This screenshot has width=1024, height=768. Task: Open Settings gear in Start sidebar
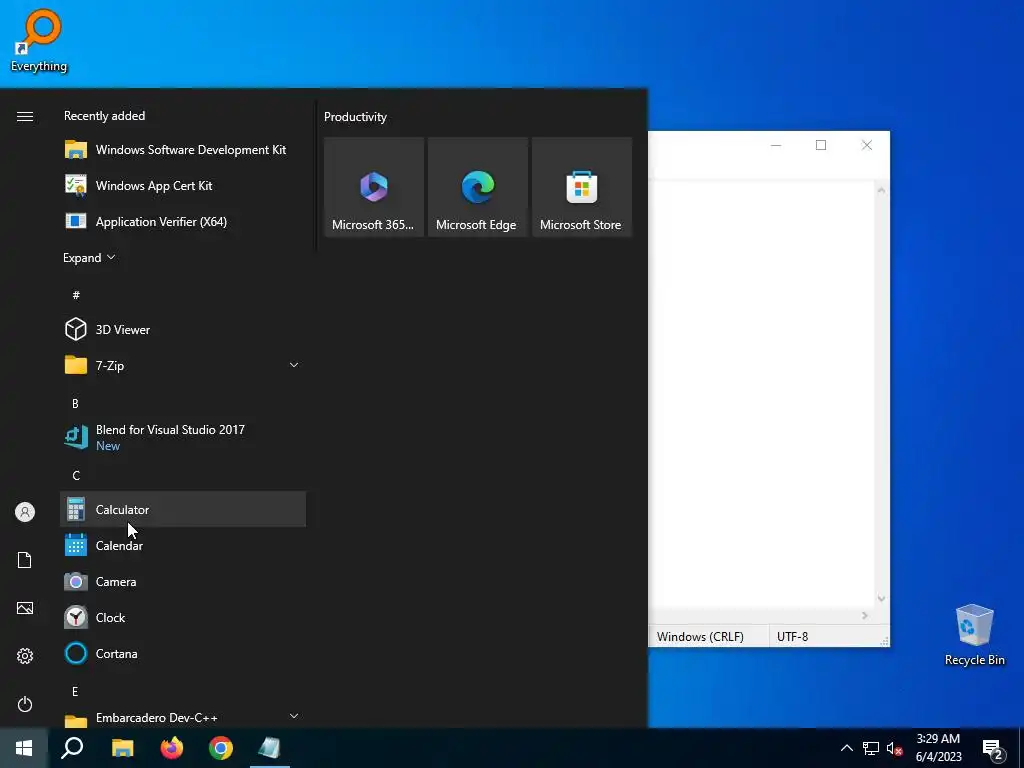pos(25,656)
